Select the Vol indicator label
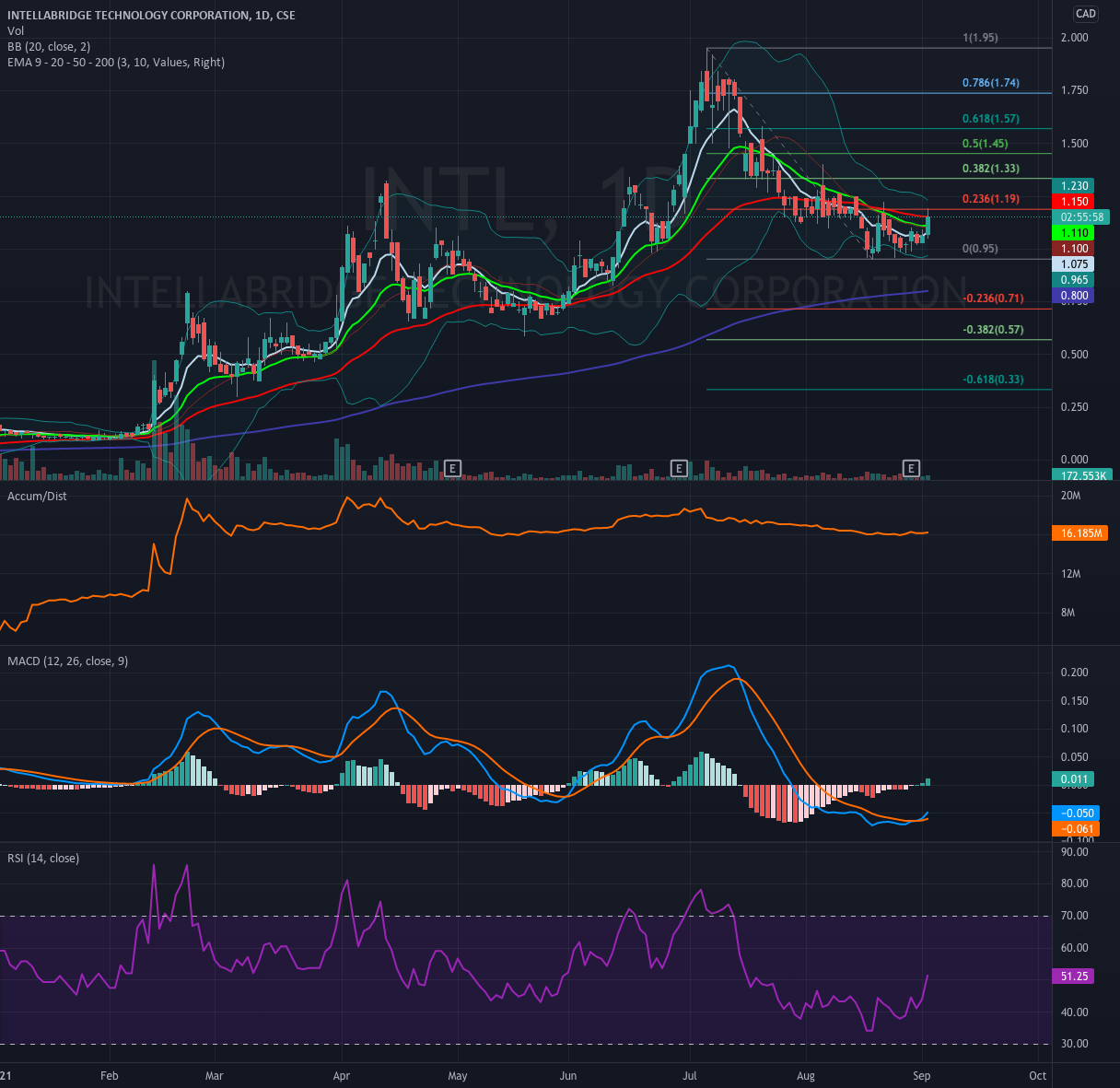 point(16,31)
